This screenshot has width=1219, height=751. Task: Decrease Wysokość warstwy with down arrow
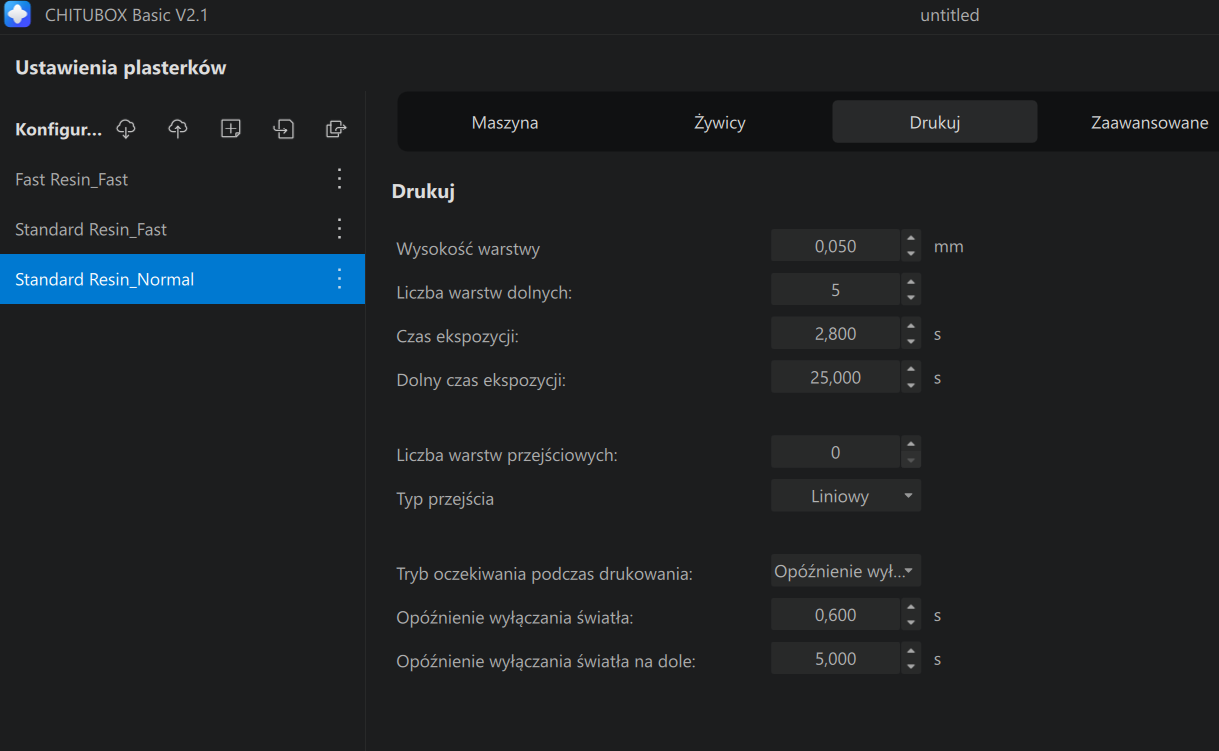pos(910,254)
